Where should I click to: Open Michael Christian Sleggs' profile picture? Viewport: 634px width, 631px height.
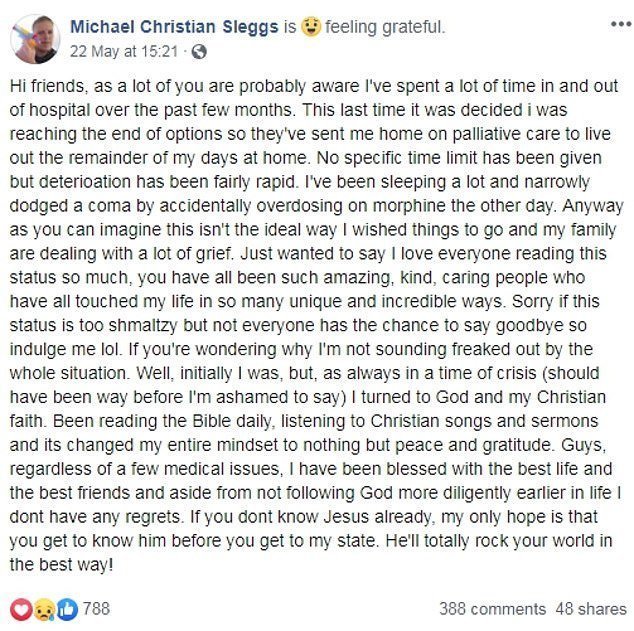pos(33,37)
